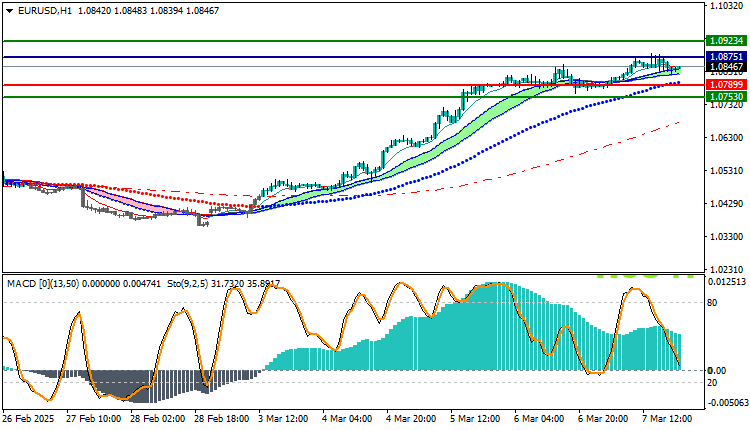This screenshot has height=430, width=750.
Task: Click the current price label 1.08467
Action: 727,67
